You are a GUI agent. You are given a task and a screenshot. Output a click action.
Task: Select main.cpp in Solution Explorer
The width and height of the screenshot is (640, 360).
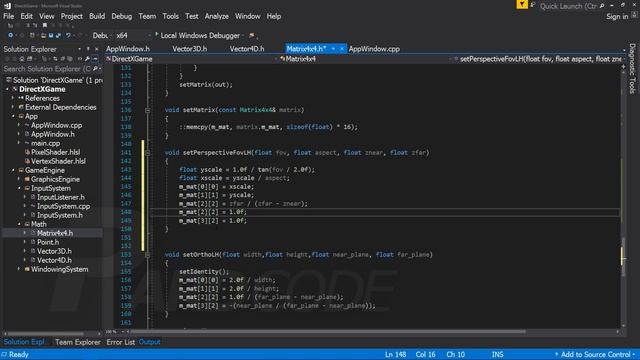(x=45, y=143)
